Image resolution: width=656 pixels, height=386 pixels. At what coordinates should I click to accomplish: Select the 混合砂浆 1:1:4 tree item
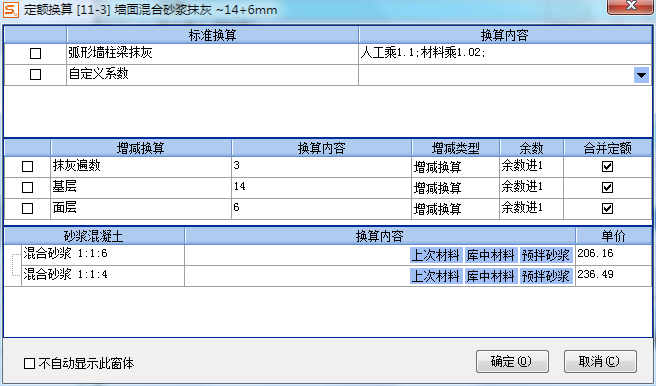tap(65, 274)
